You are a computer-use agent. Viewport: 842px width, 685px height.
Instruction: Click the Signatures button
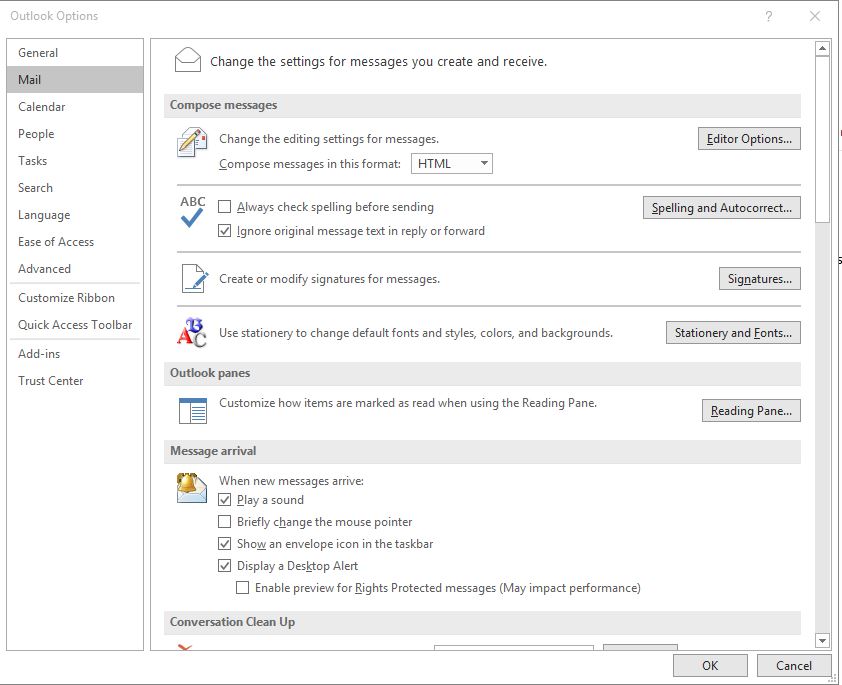760,279
